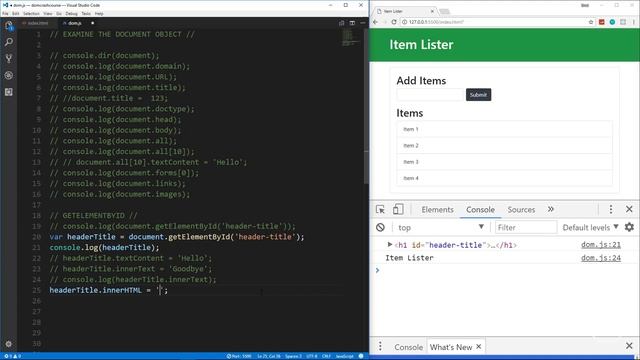Click the feedback smiley in status bar
The image size is (640, 360).
pos(361,356)
